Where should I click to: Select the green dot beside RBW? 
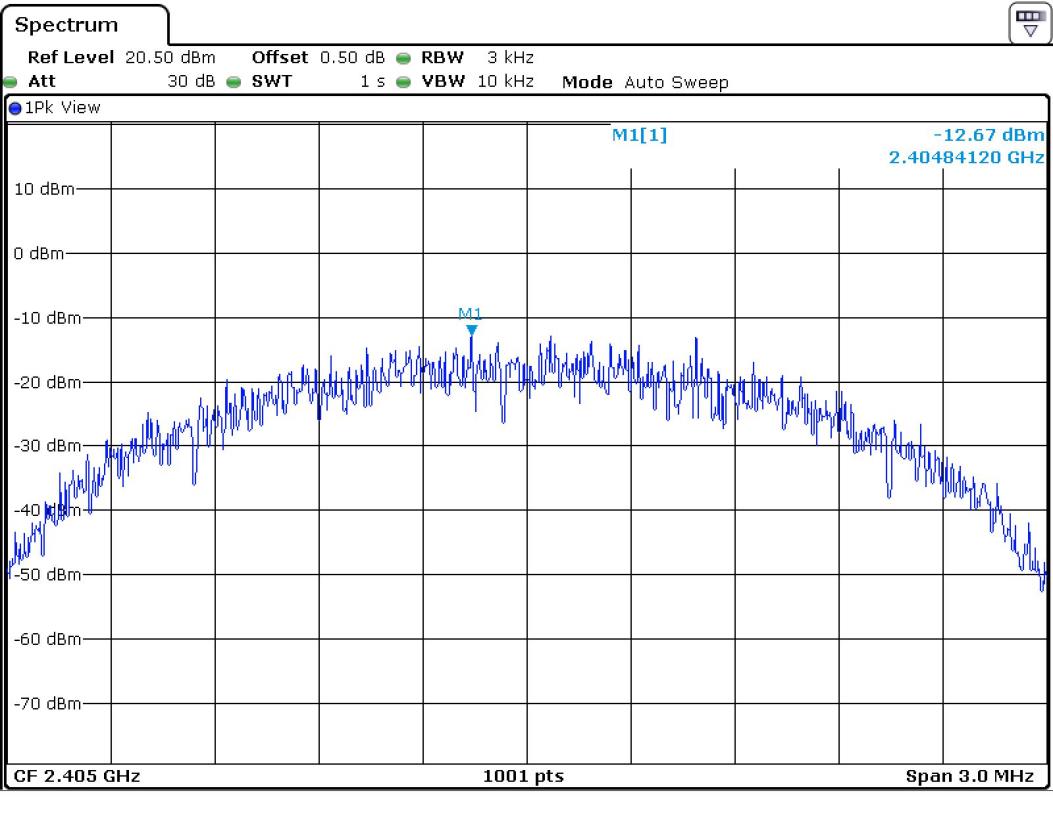(x=403, y=58)
